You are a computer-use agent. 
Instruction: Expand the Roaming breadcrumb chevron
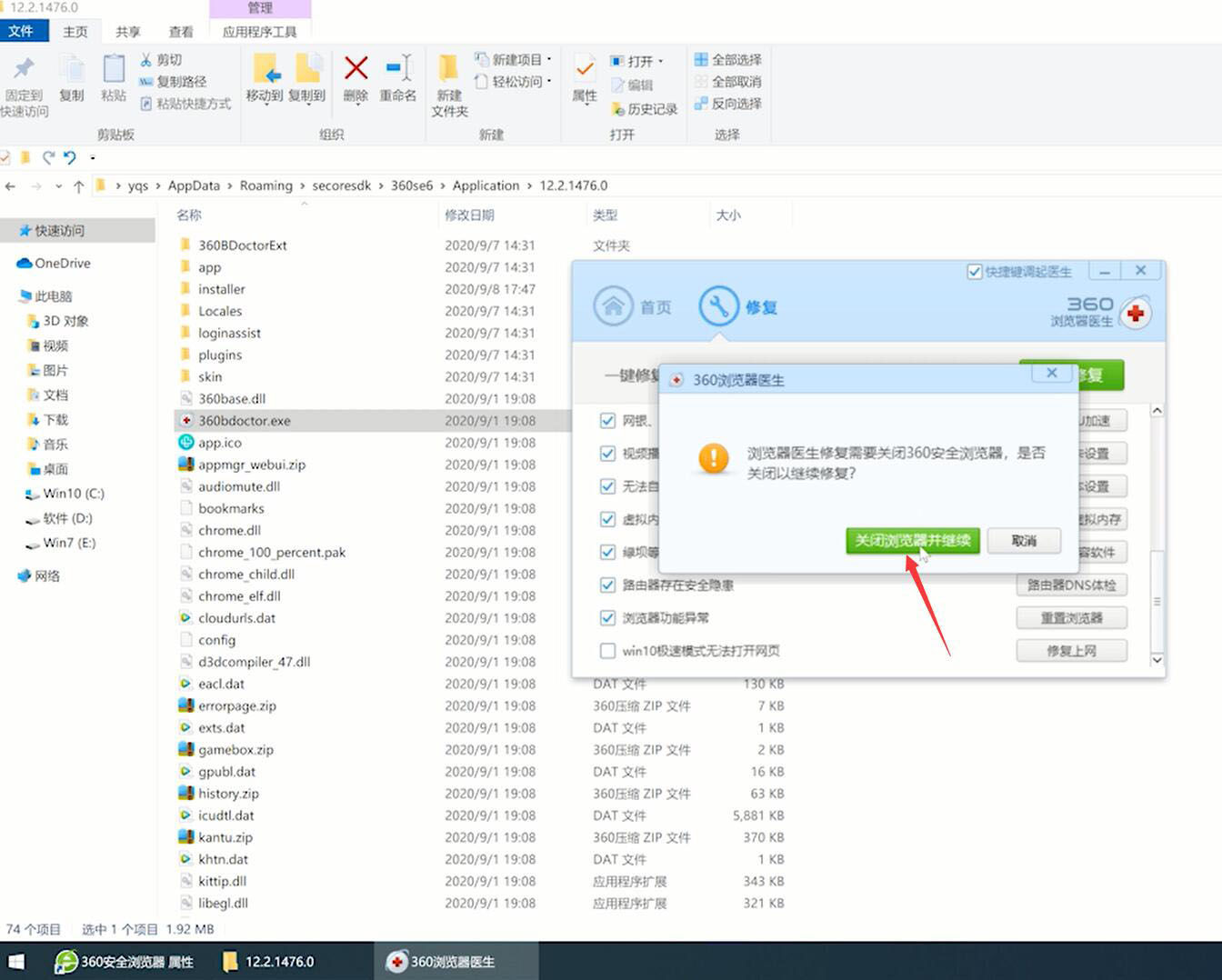[303, 186]
